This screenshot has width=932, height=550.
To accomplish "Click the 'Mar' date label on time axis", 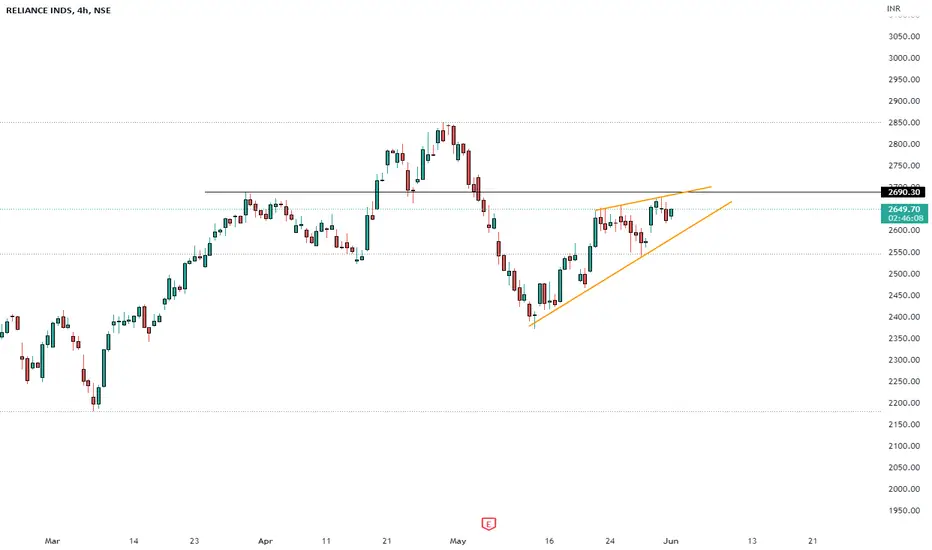I will tap(52, 541).
